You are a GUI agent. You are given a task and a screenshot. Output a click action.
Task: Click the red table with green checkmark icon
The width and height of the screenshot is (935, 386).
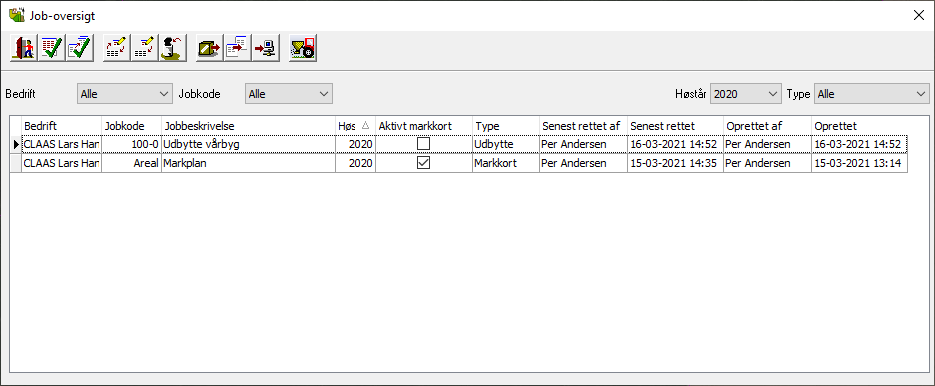52,48
